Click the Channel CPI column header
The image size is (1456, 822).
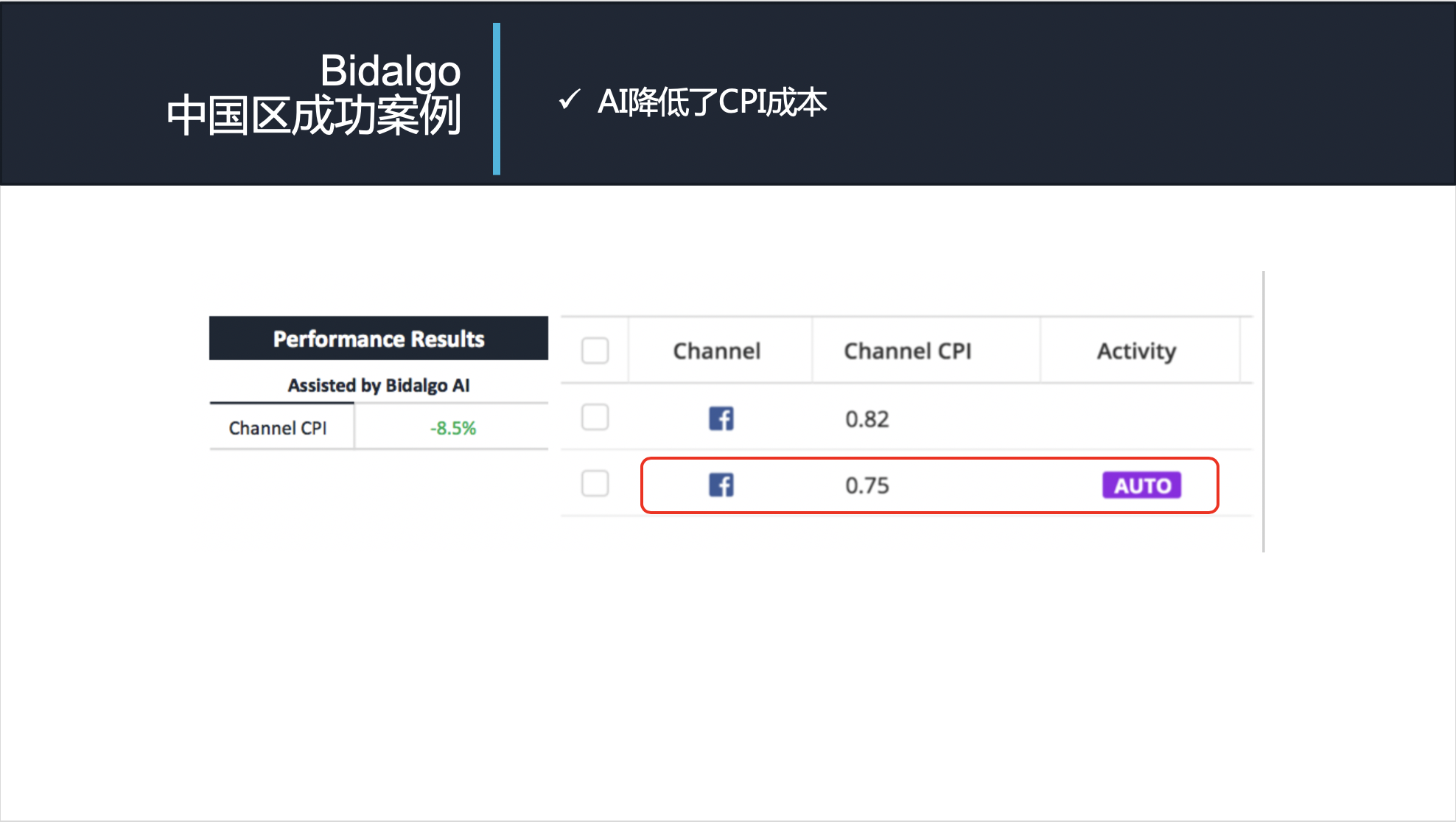coord(907,351)
